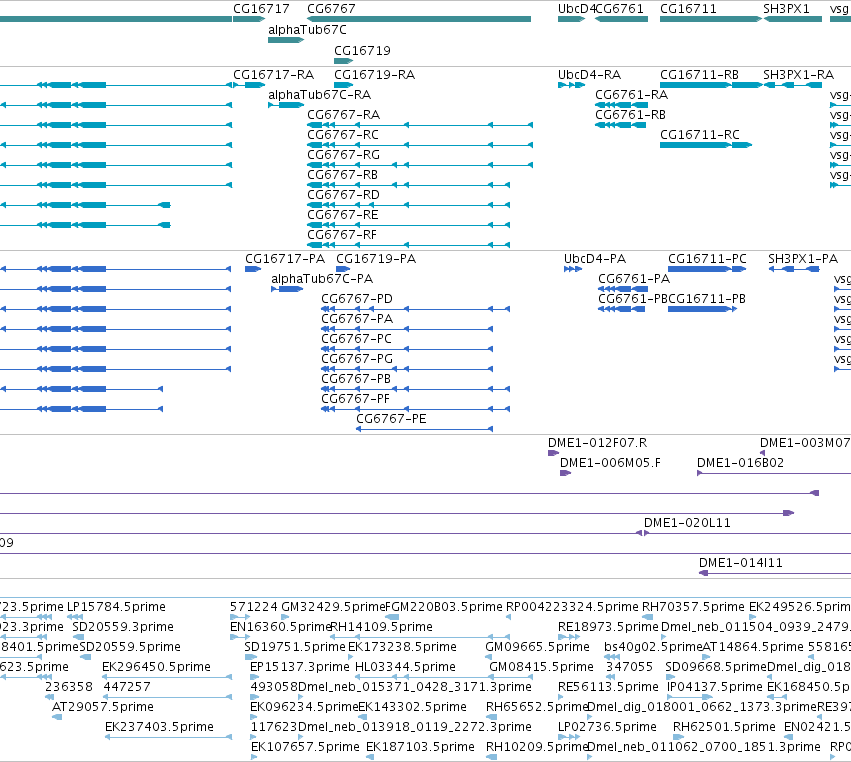Select the alphaTub67C gene arrow glyph
This screenshot has width=851, height=762.
286,40
